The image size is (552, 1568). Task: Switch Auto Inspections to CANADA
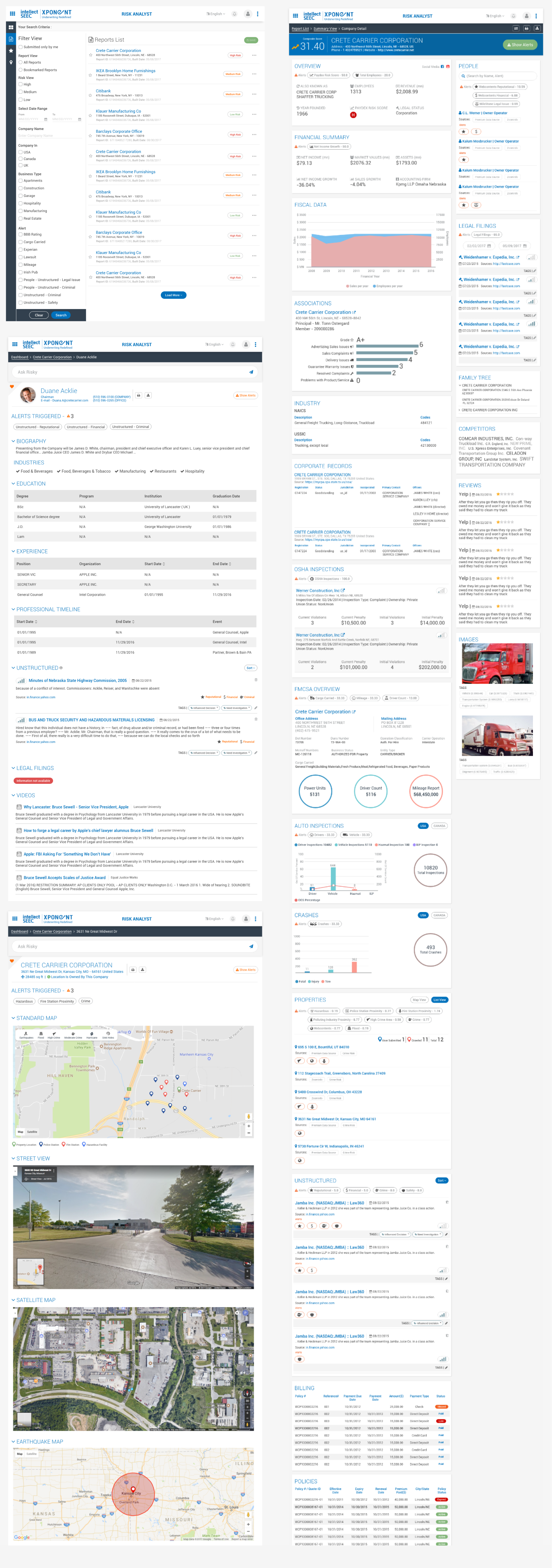pos(439,826)
